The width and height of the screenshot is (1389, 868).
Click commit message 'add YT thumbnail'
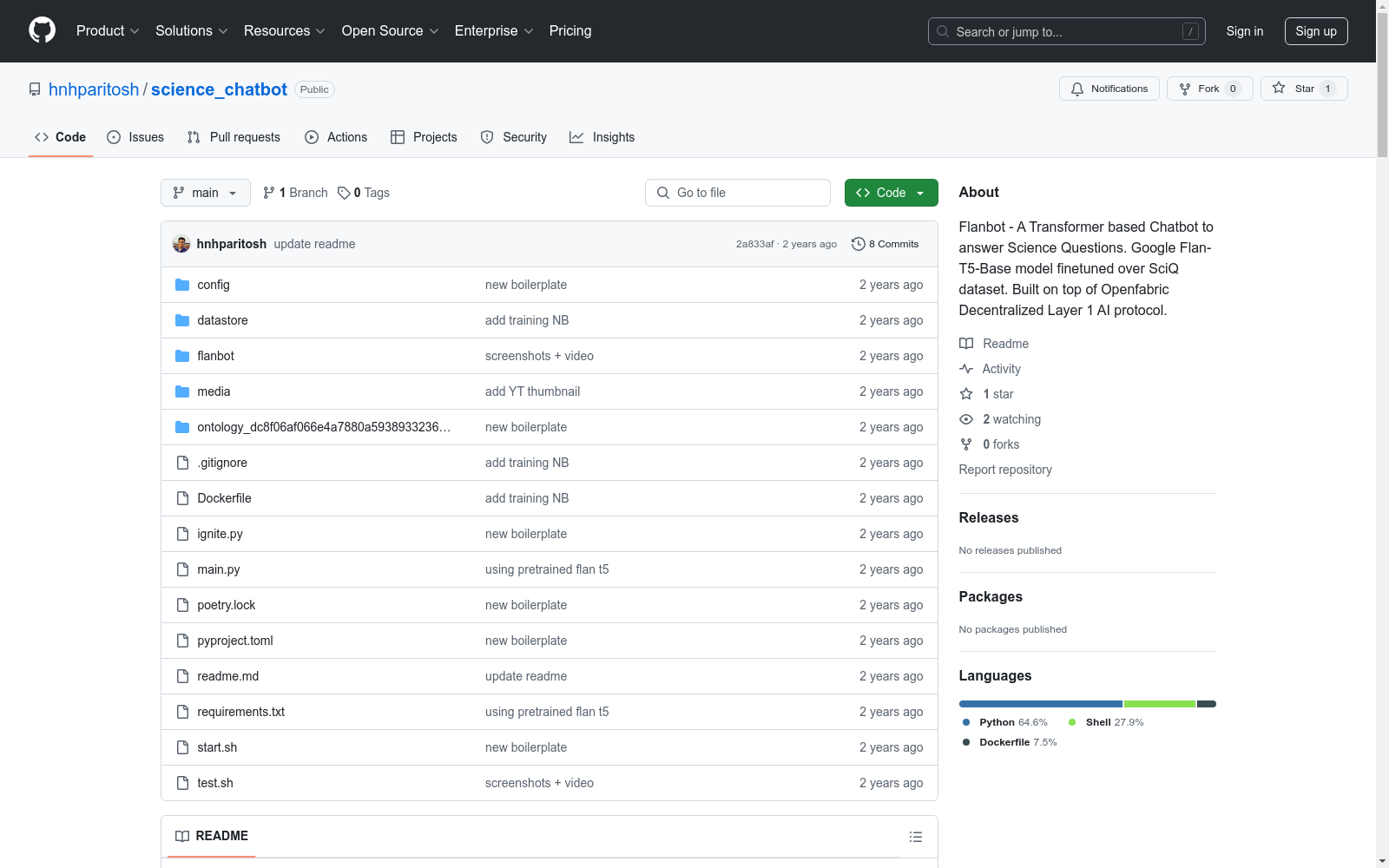532,391
